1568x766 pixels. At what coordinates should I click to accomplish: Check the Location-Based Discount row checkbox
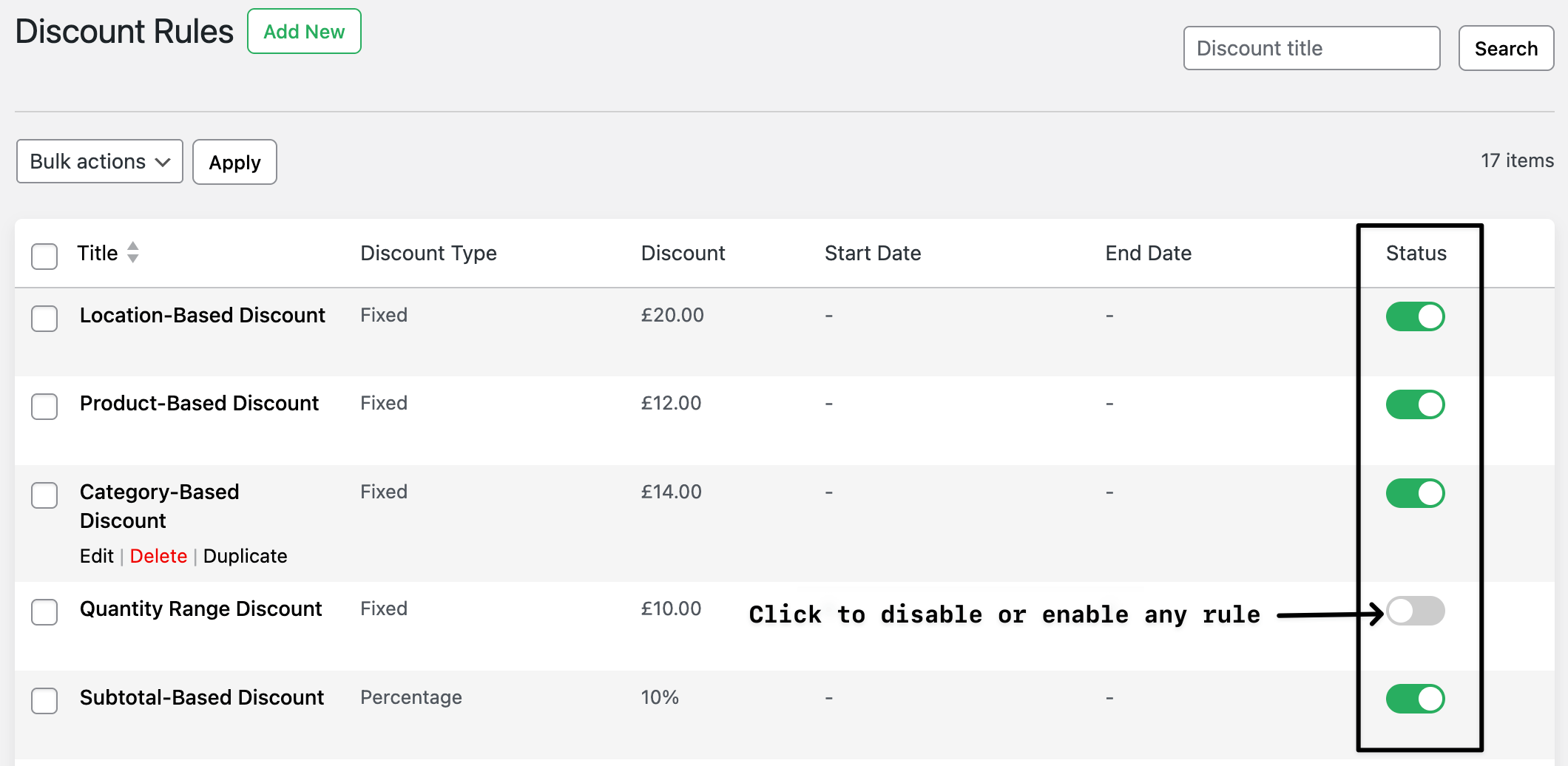[44, 319]
